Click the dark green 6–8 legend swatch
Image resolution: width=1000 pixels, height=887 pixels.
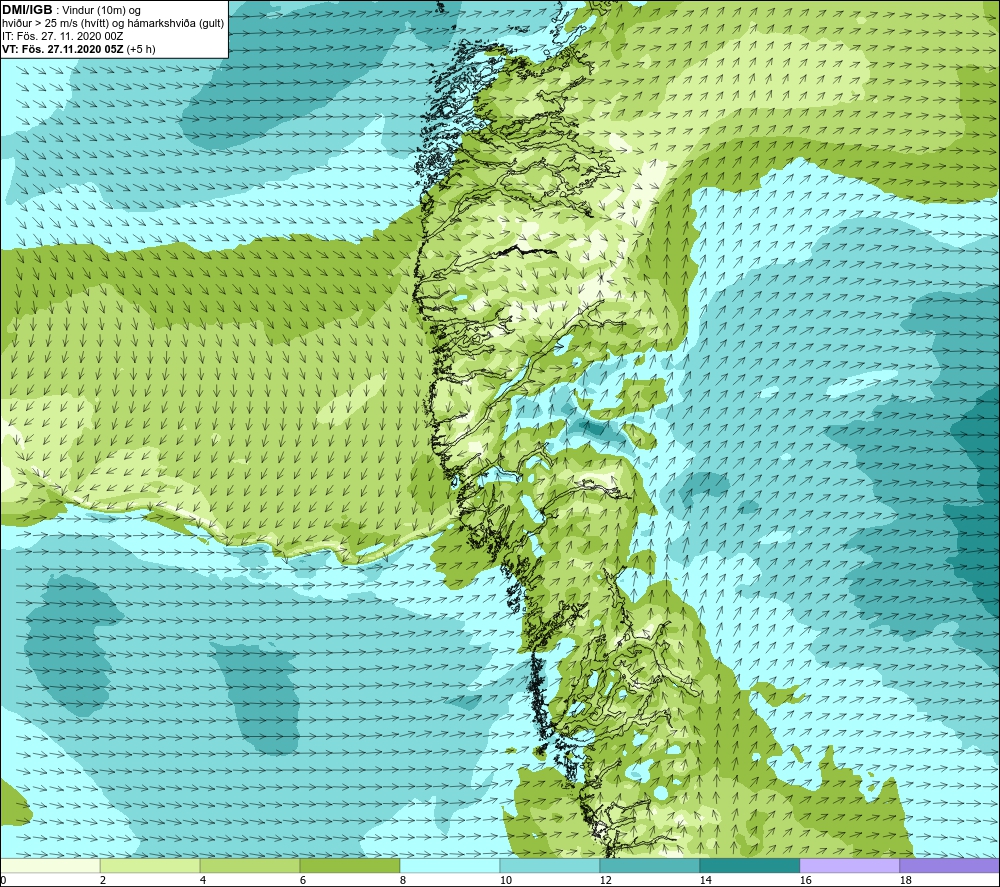click(349, 865)
